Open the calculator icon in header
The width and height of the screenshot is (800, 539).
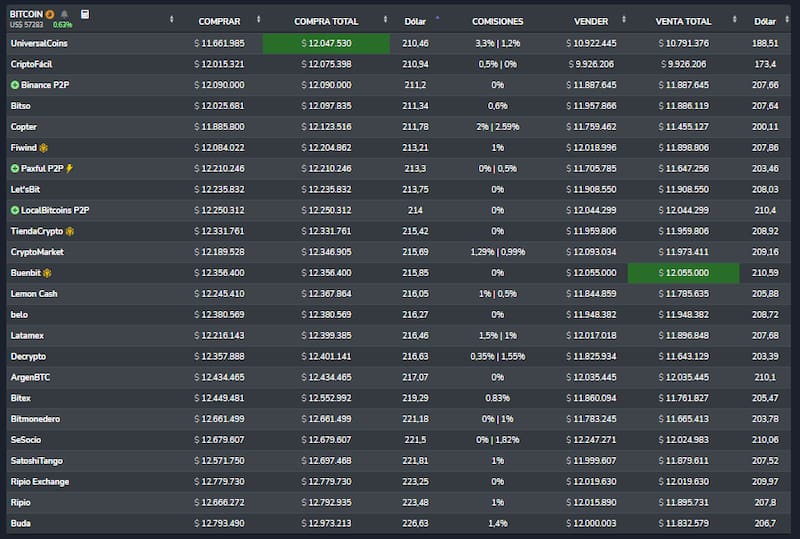(x=85, y=15)
